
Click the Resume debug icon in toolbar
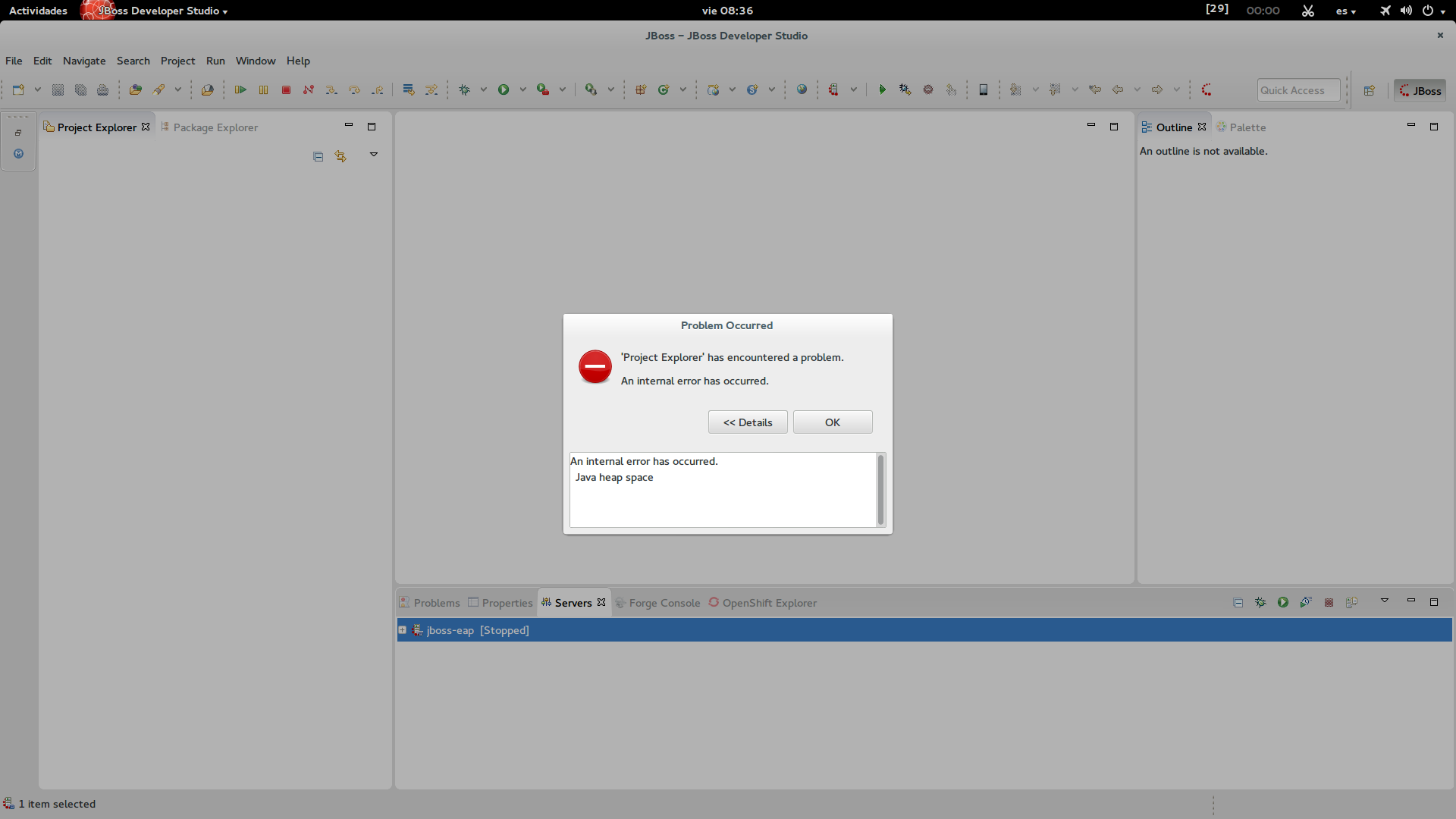click(240, 89)
